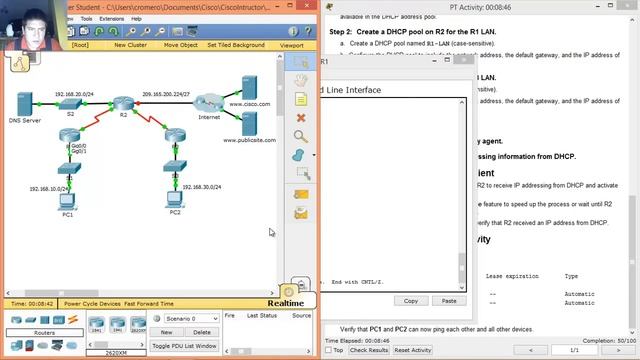Click New Cluster
The width and height of the screenshot is (640, 360).
[130, 45]
